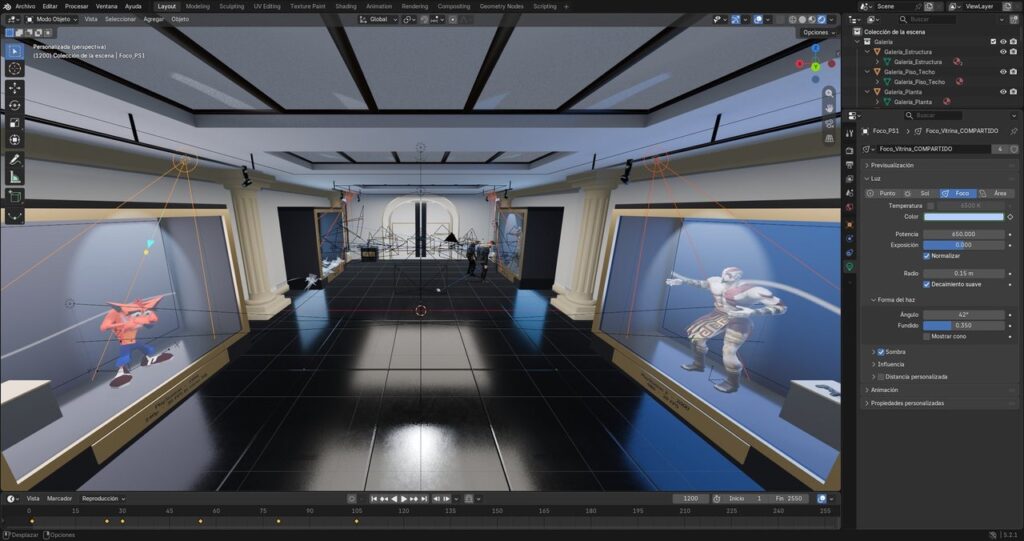Screen dimensions: 1024x541
Task: Select the Add Cube tool
Action: tap(14, 197)
